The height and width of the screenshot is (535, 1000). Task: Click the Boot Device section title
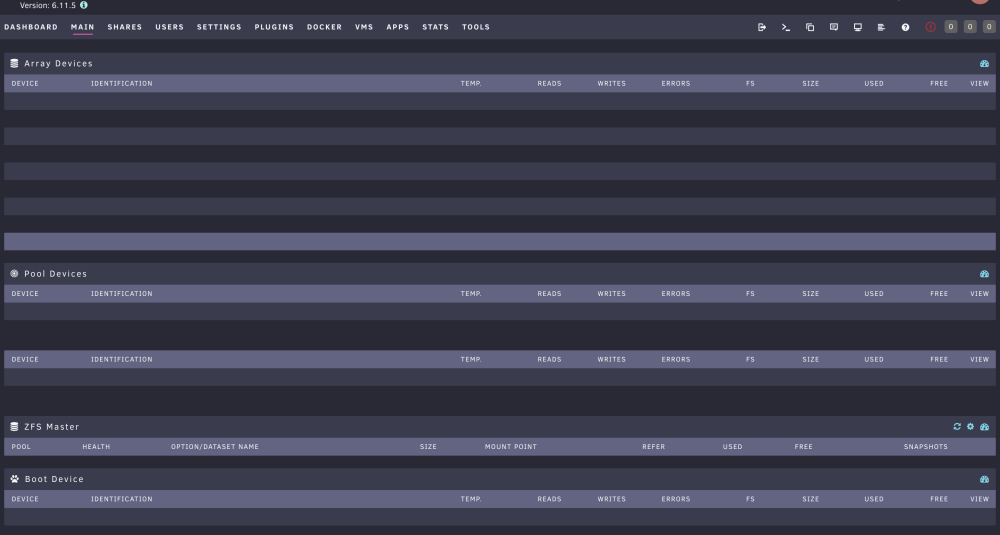click(54, 480)
